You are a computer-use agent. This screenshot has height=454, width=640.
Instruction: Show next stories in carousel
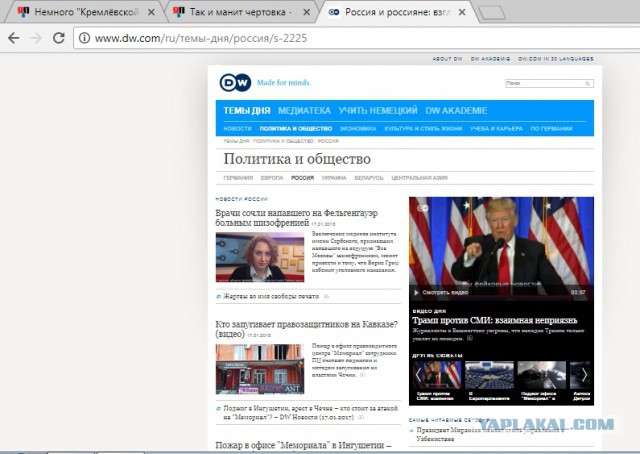tap(584, 375)
